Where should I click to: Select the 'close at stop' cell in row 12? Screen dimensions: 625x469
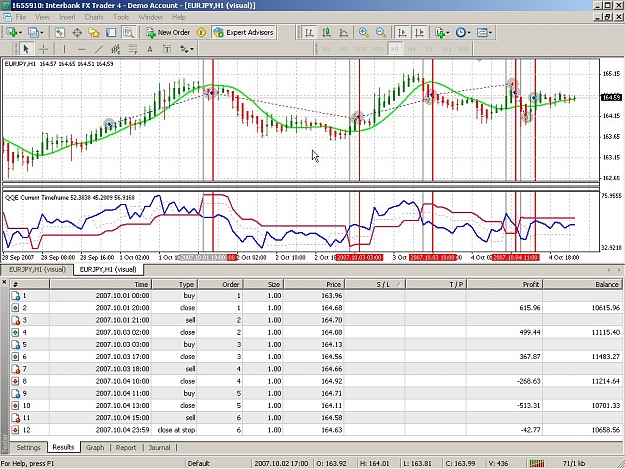(174, 430)
